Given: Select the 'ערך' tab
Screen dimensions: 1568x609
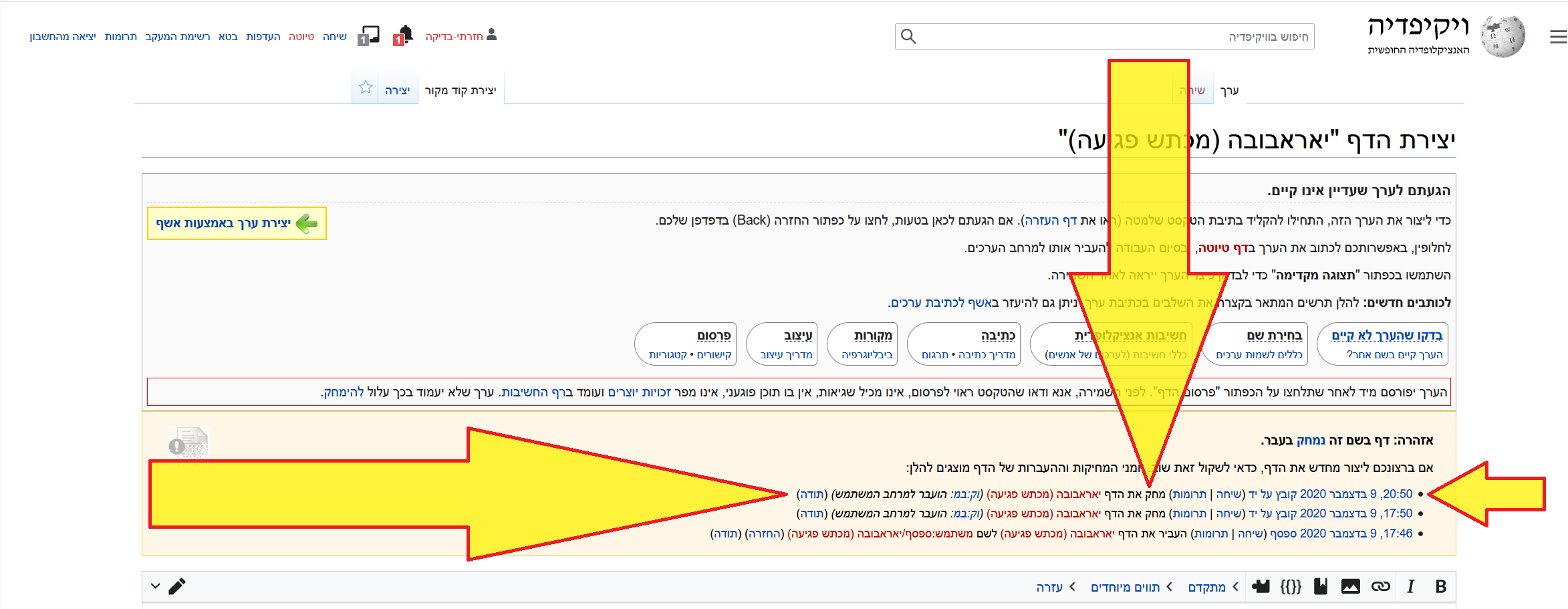Looking at the screenshot, I should pos(1230,90).
